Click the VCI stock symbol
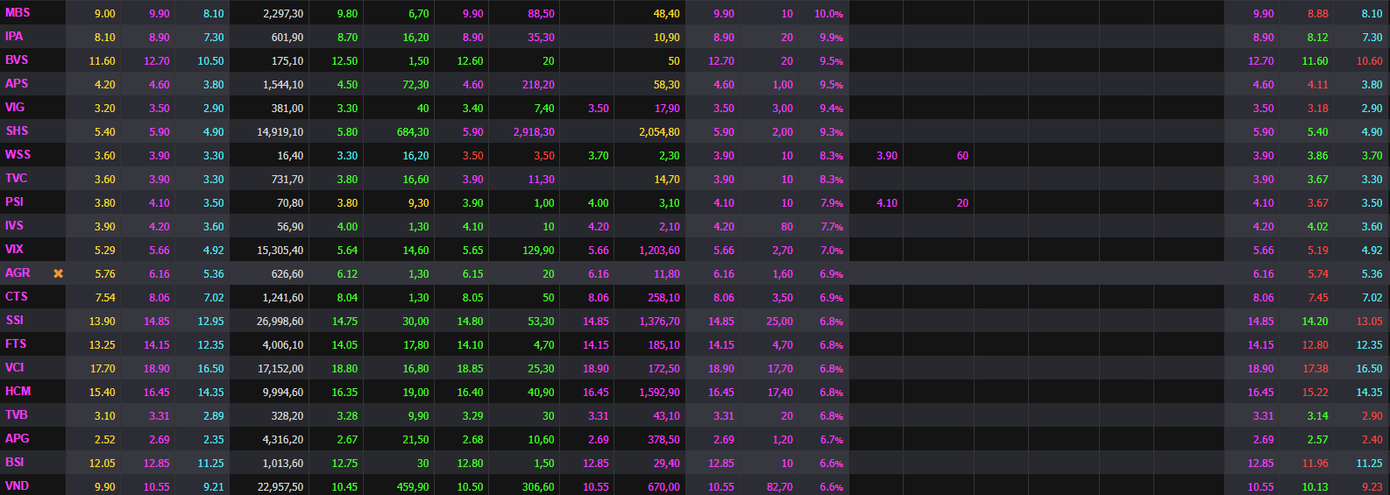This screenshot has width=1390, height=495. click(x=15, y=368)
